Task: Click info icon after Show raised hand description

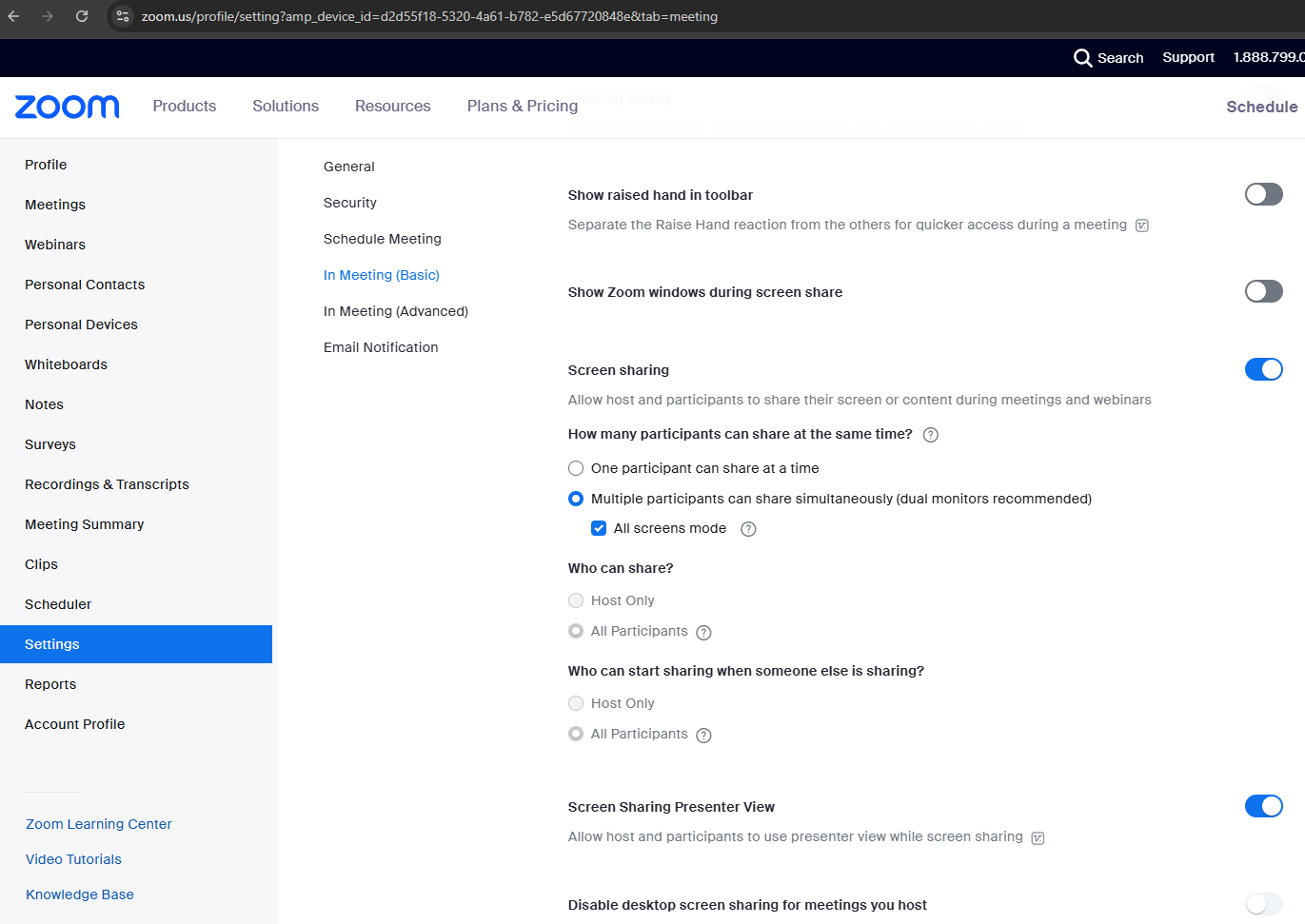Action: pos(1142,226)
